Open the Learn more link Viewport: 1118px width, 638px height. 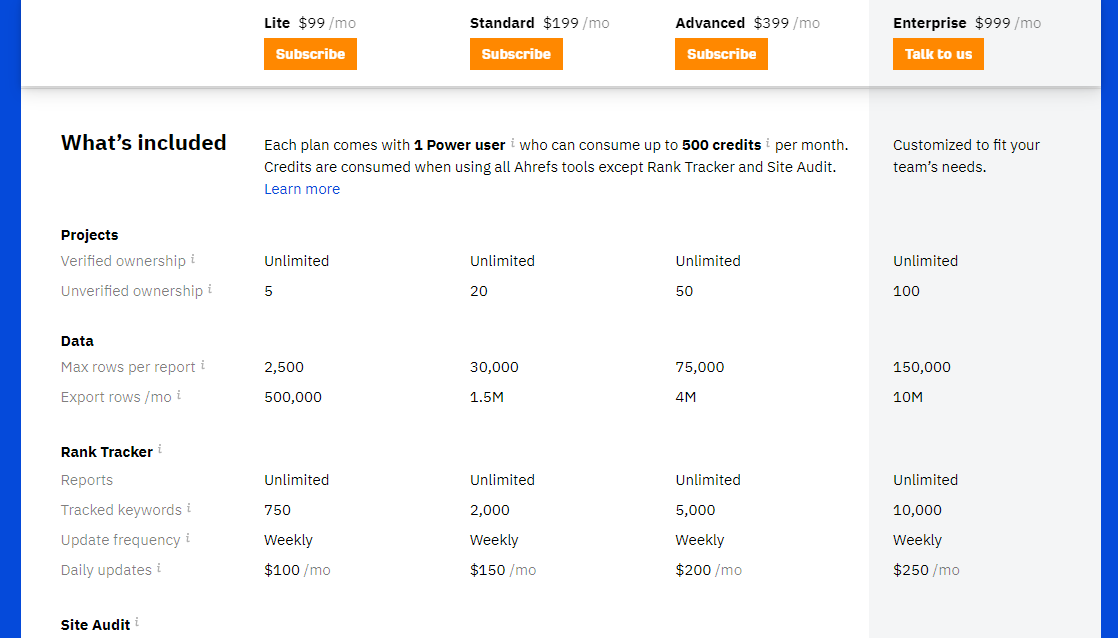pyautogui.click(x=302, y=189)
